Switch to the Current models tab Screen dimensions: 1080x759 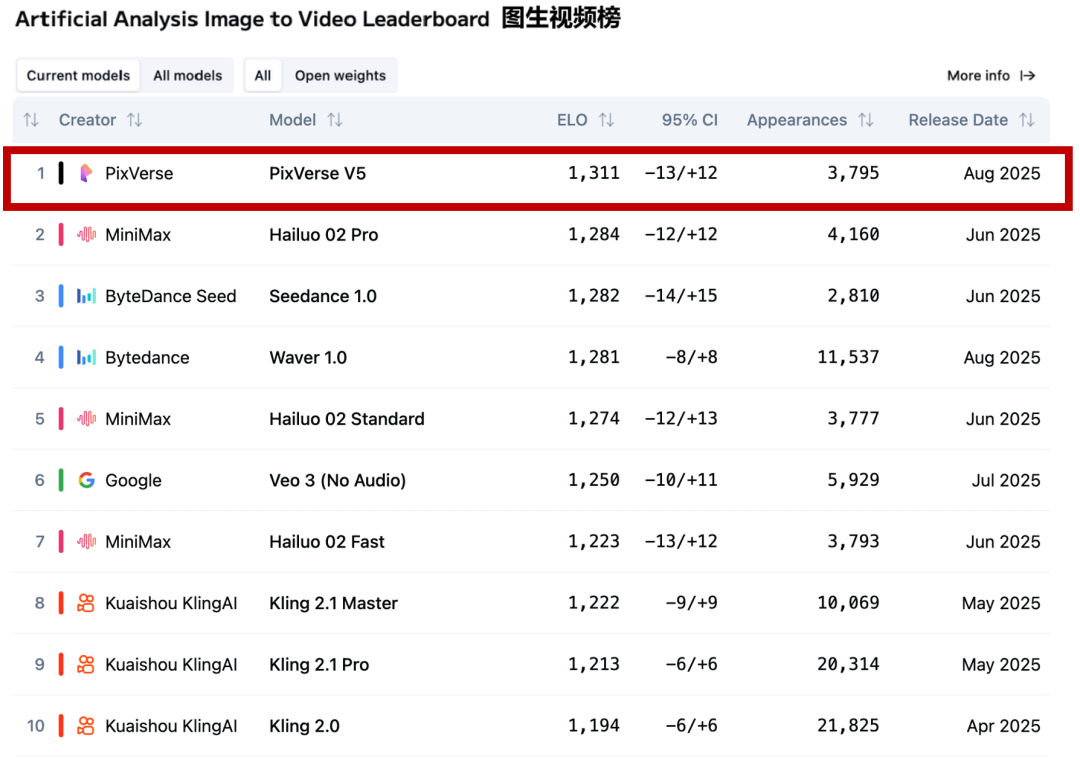click(x=78, y=76)
